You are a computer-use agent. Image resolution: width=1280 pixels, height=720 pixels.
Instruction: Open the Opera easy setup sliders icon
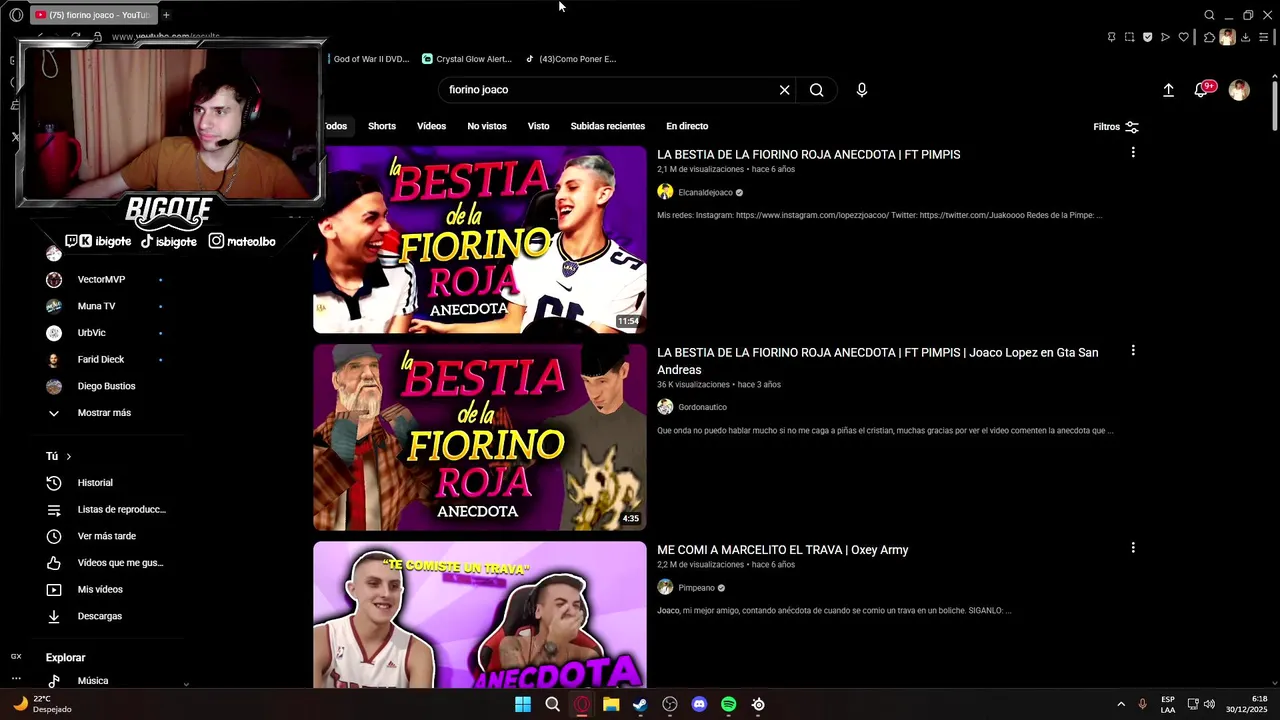(1263, 37)
